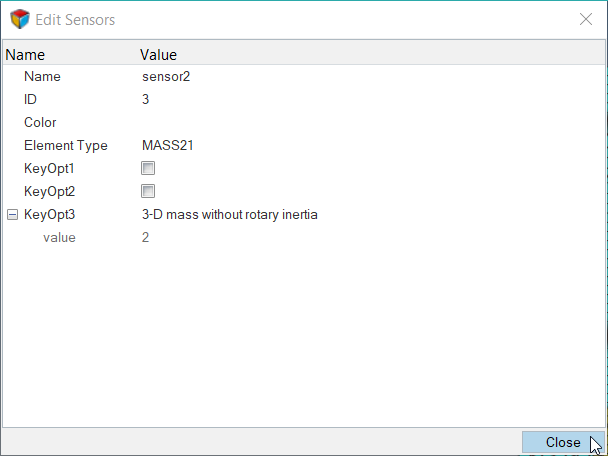Select the ID property row label

(x=30, y=100)
